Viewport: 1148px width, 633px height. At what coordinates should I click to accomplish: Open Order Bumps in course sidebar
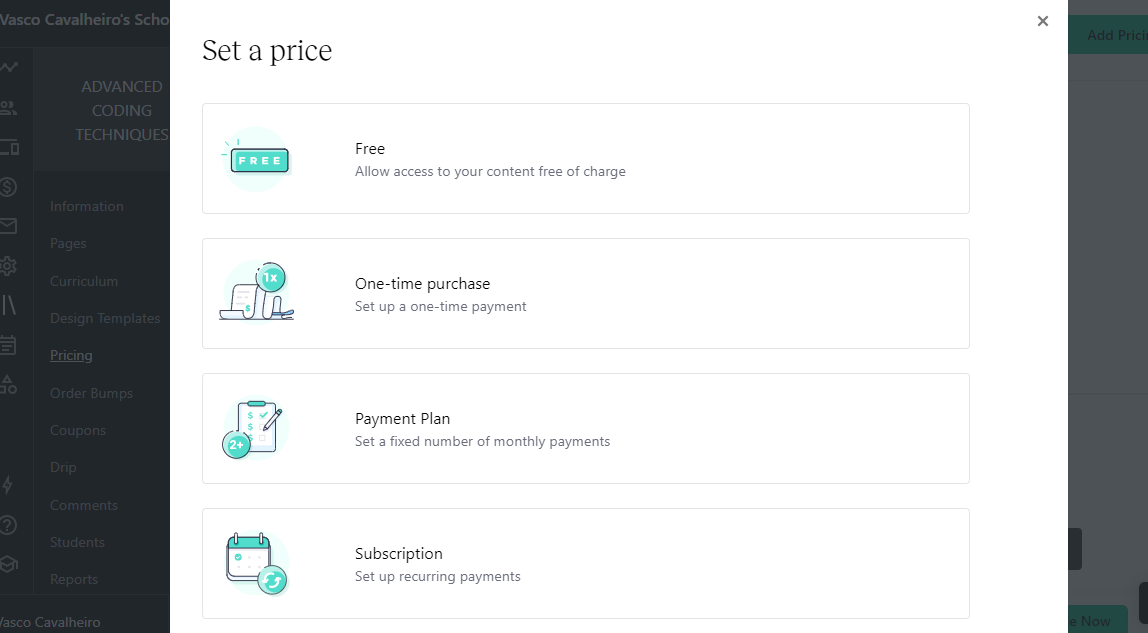tap(92, 393)
